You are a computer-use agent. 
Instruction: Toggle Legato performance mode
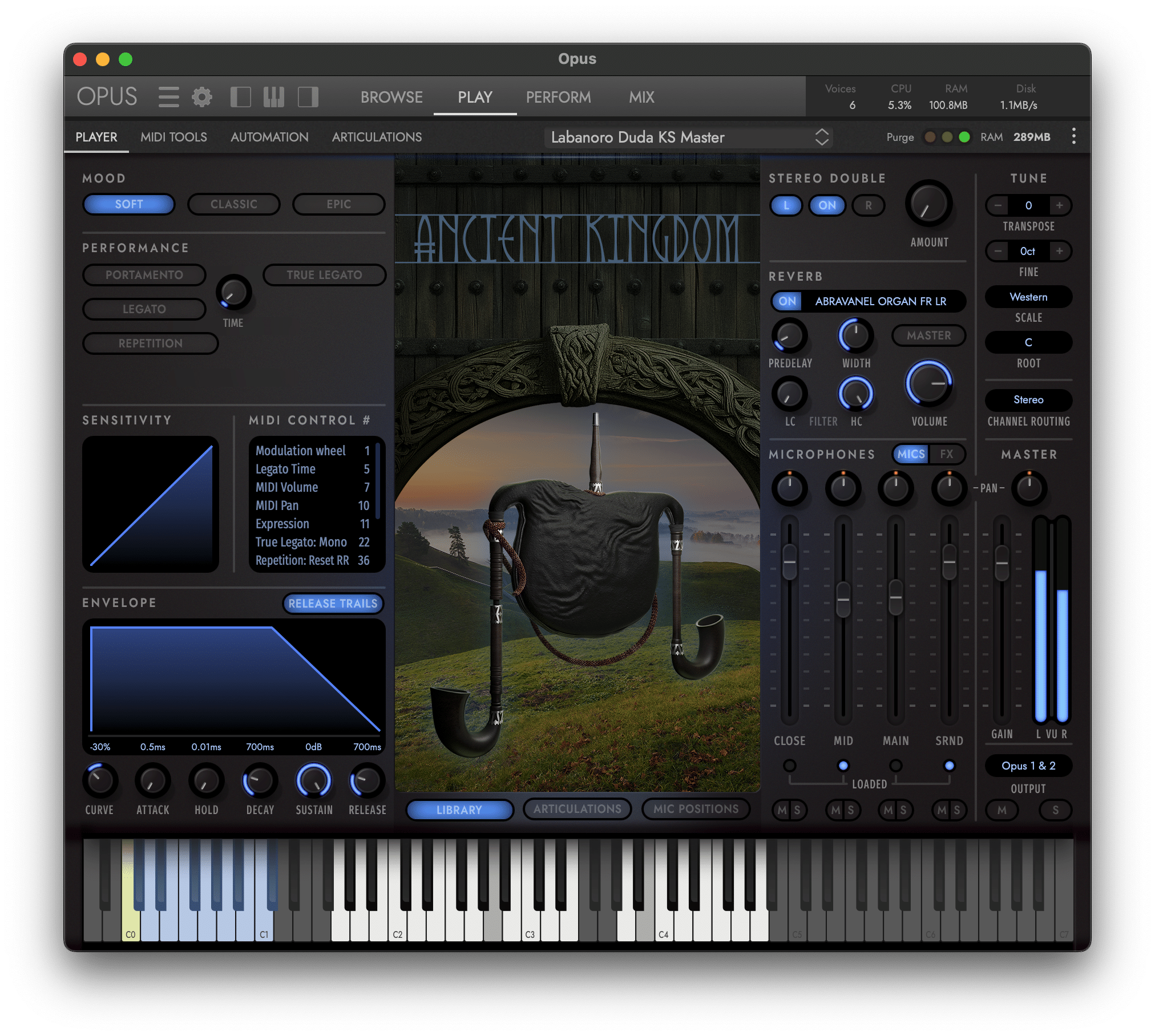144,309
